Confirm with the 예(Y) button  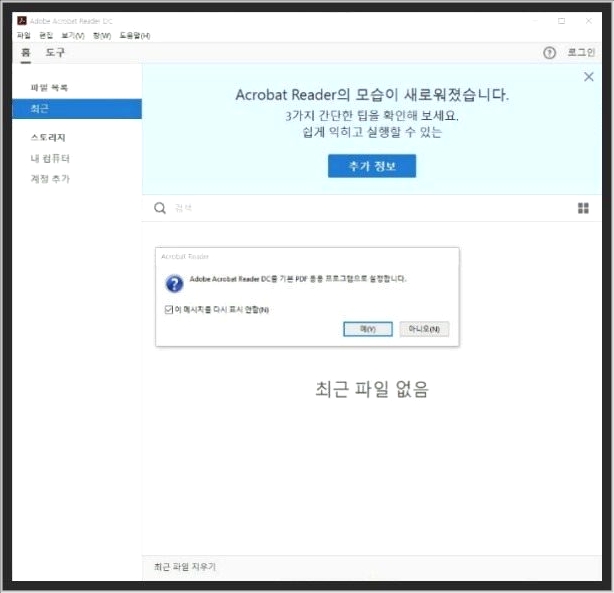(x=368, y=329)
